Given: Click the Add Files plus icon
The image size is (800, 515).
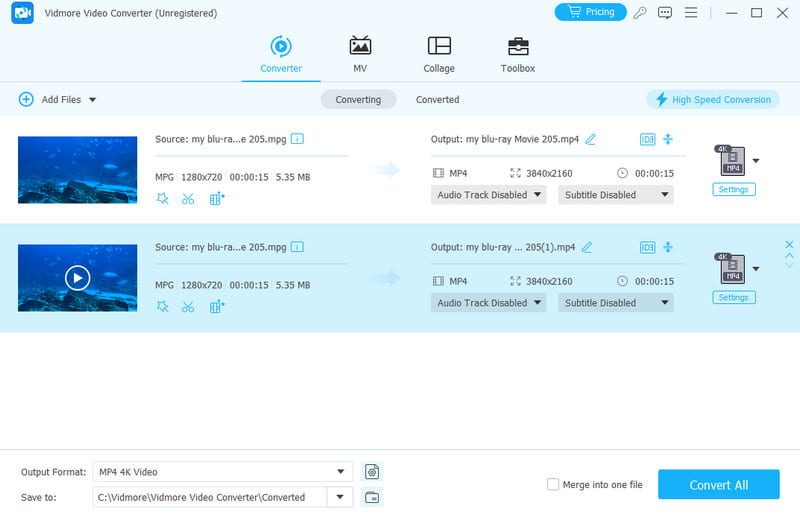Looking at the screenshot, I should pos(26,99).
